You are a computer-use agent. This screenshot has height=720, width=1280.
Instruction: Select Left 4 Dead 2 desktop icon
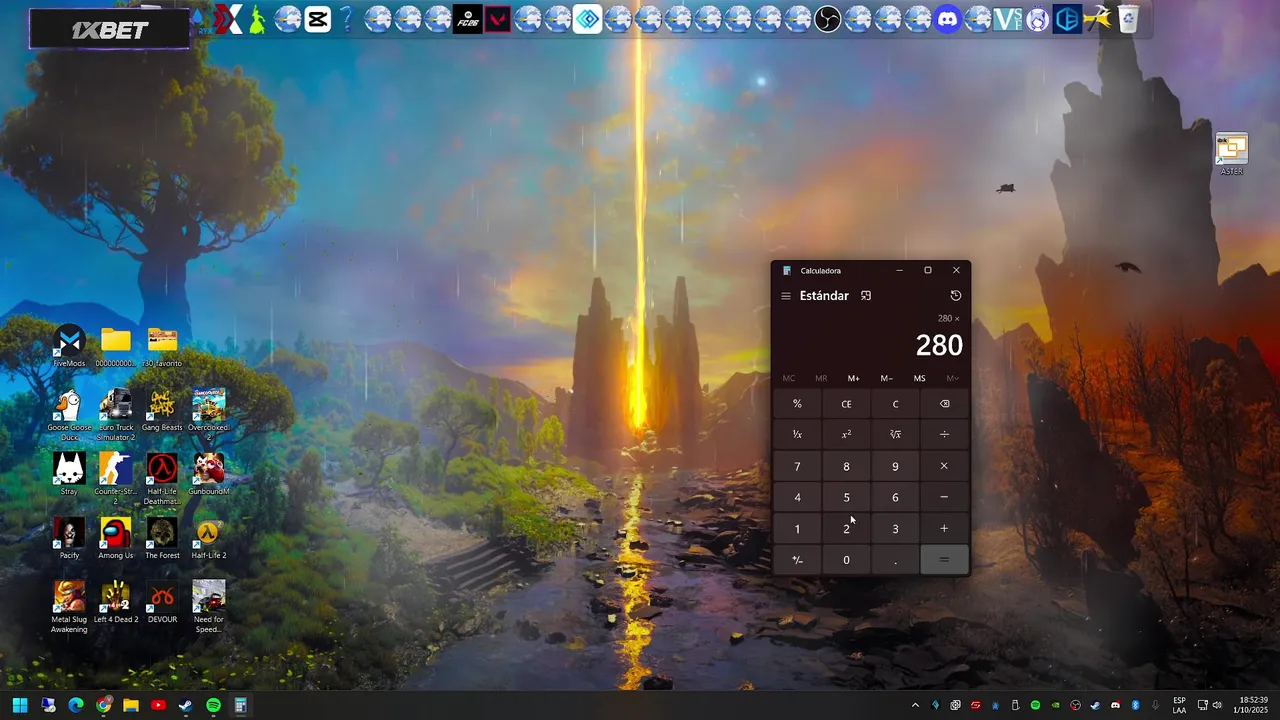[x=115, y=602]
